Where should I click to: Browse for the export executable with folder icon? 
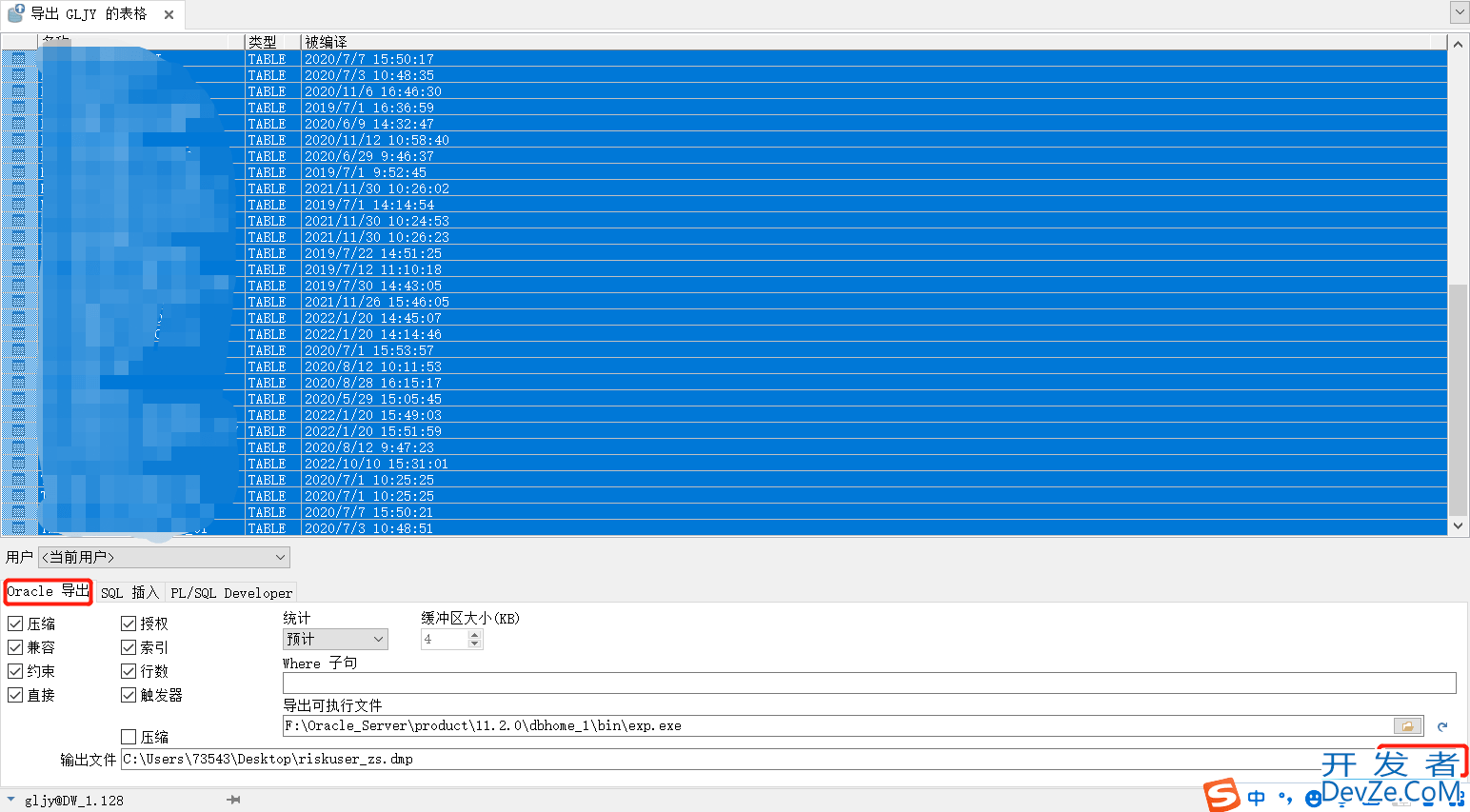coord(1407,725)
